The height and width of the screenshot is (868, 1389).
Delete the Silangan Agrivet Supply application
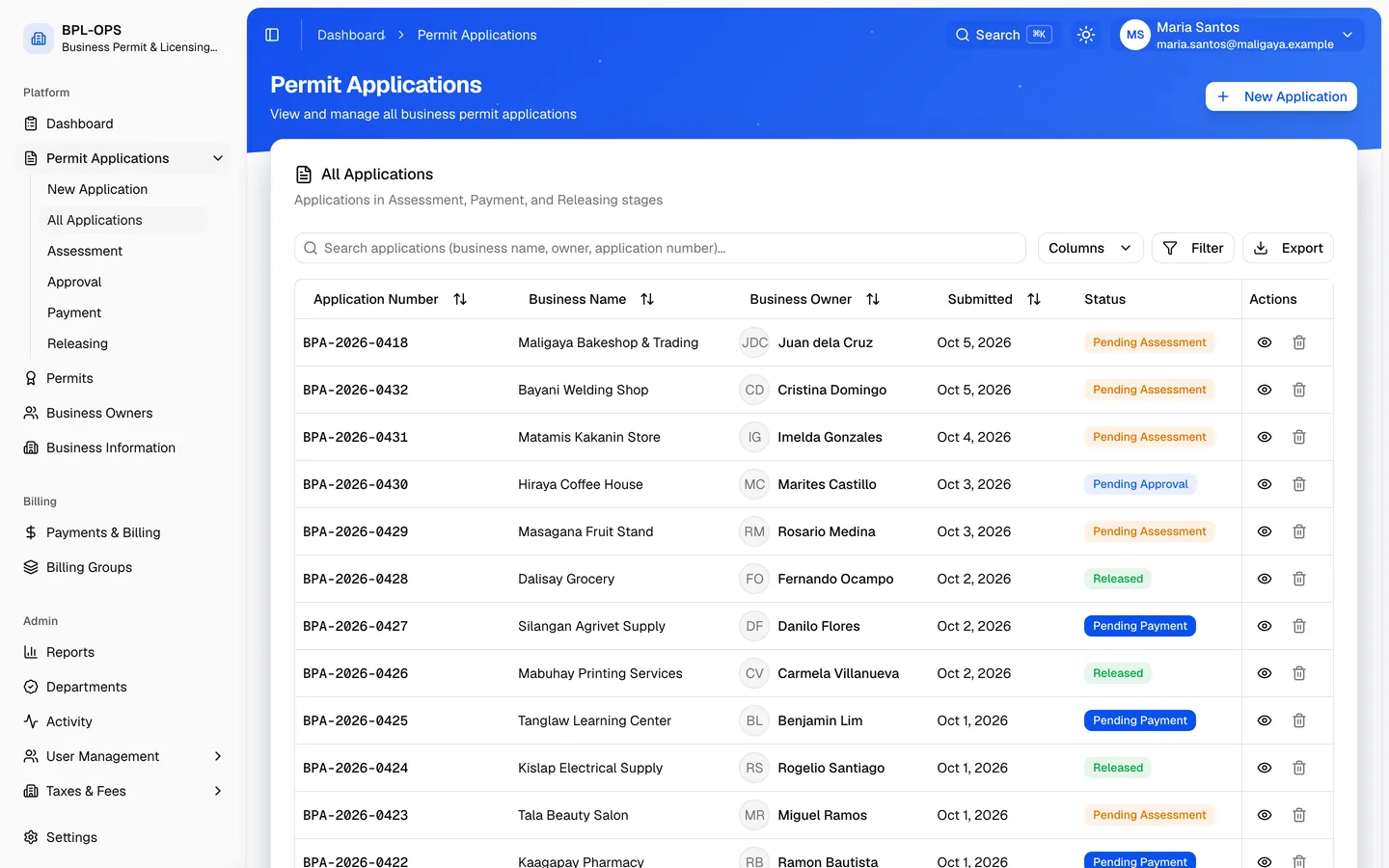click(1299, 626)
